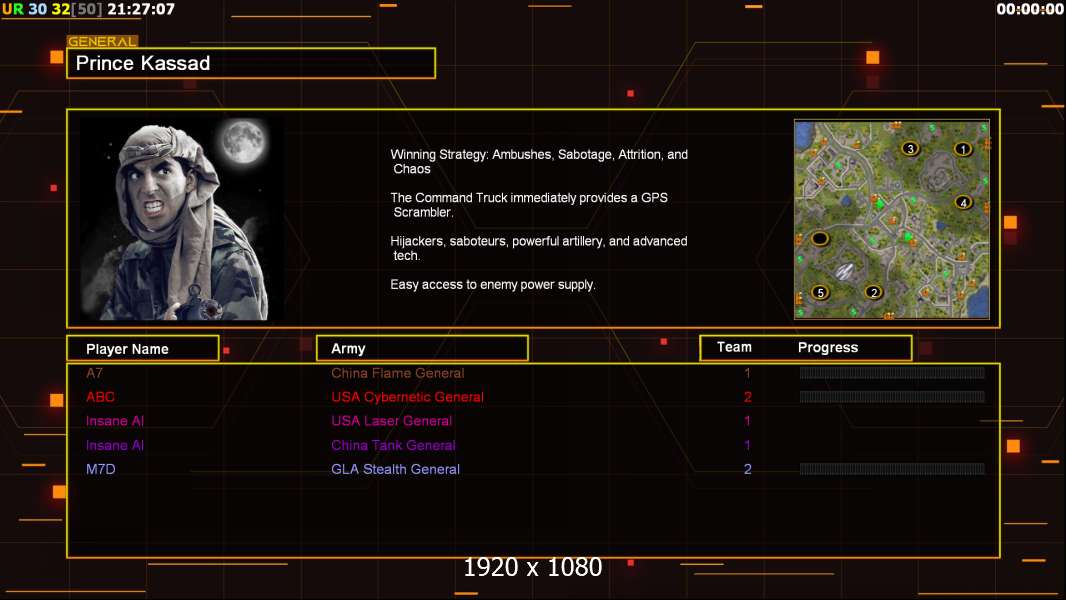The width and height of the screenshot is (1066, 600).
Task: Click the Winning Strategy description line
Action: [x=539, y=162]
